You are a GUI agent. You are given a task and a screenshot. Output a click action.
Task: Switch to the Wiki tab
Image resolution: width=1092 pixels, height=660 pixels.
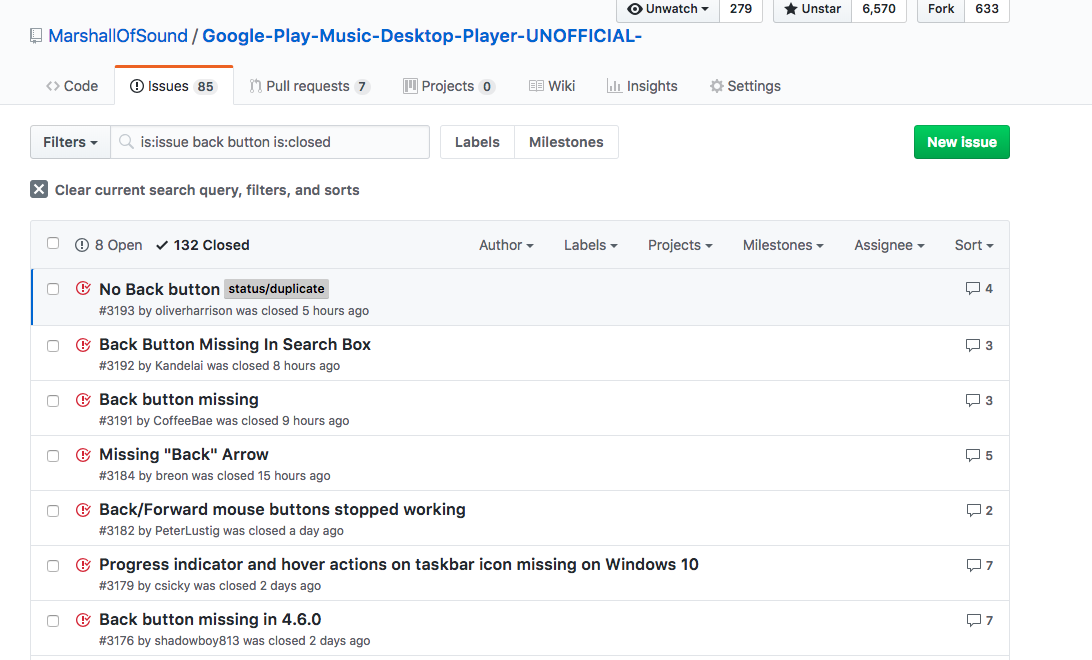click(x=552, y=86)
